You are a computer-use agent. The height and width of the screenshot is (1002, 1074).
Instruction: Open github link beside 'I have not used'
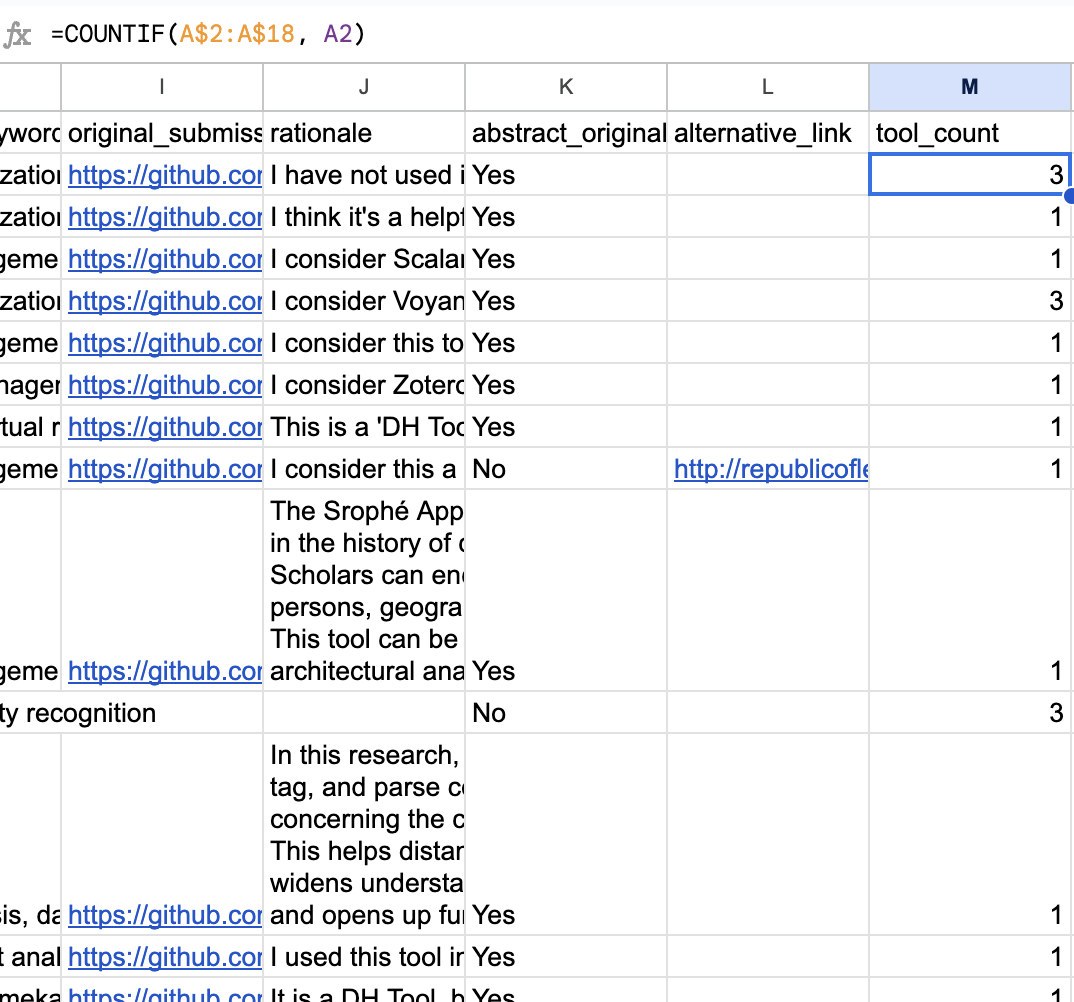pos(164,175)
